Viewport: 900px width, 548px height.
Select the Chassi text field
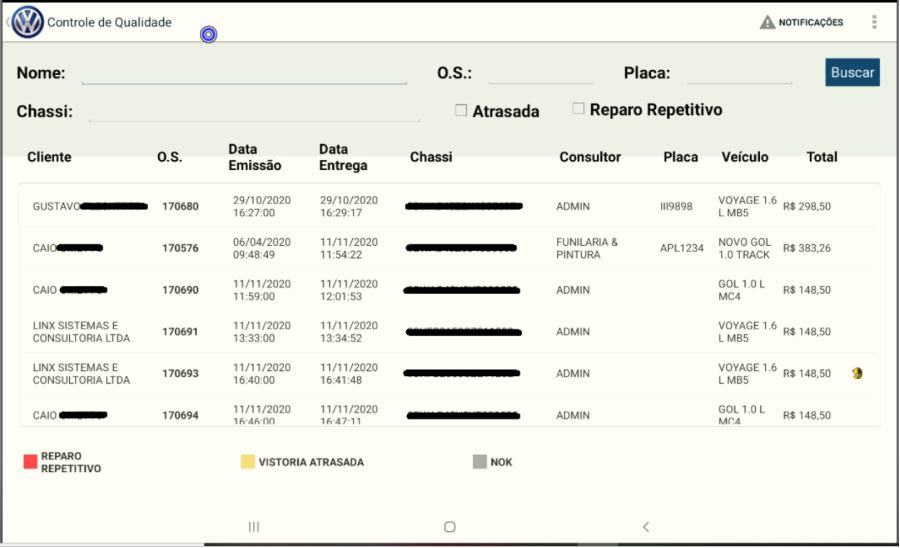tap(254, 111)
